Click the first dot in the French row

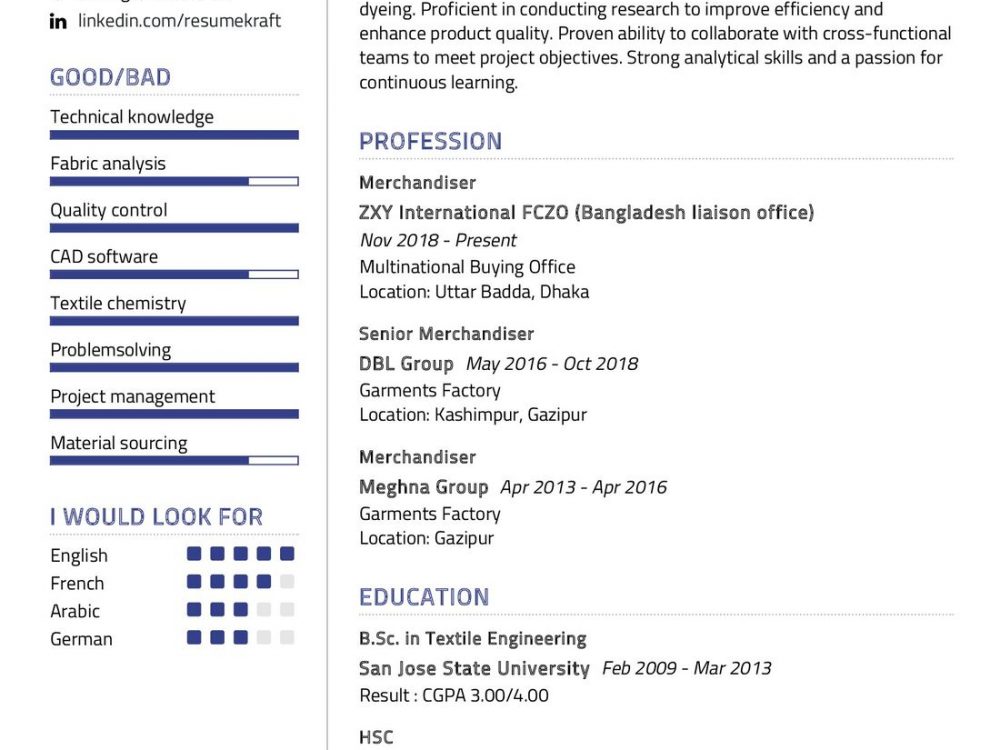(x=194, y=582)
